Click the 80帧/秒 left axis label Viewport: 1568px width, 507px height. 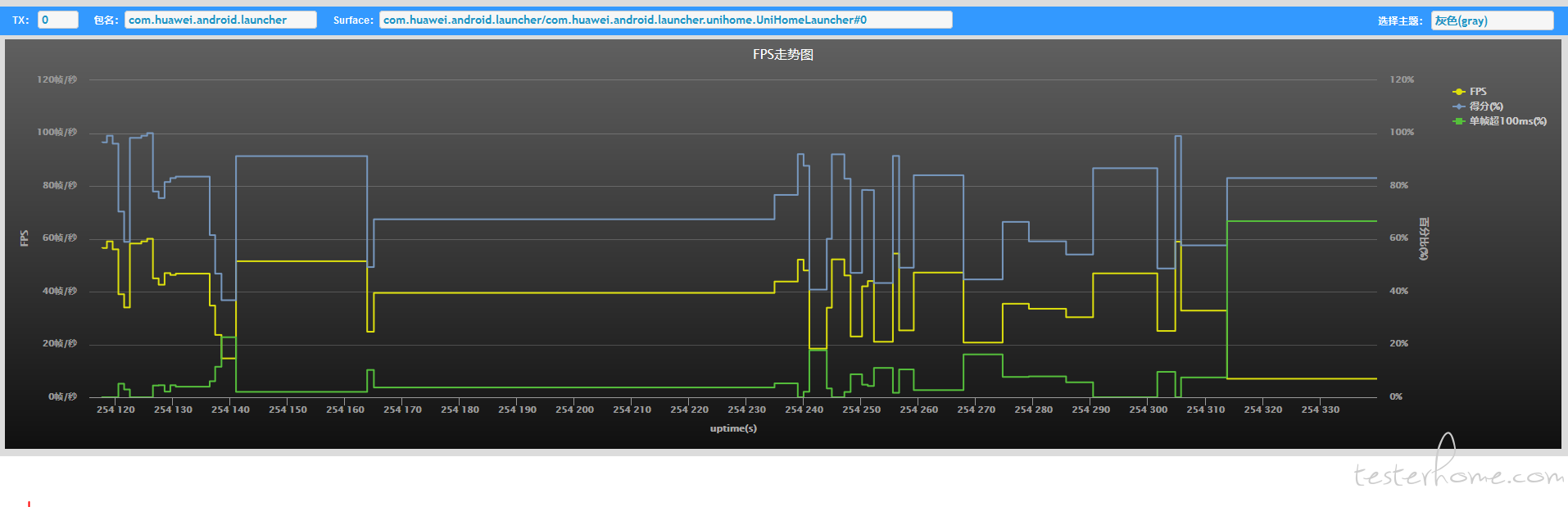coord(60,185)
